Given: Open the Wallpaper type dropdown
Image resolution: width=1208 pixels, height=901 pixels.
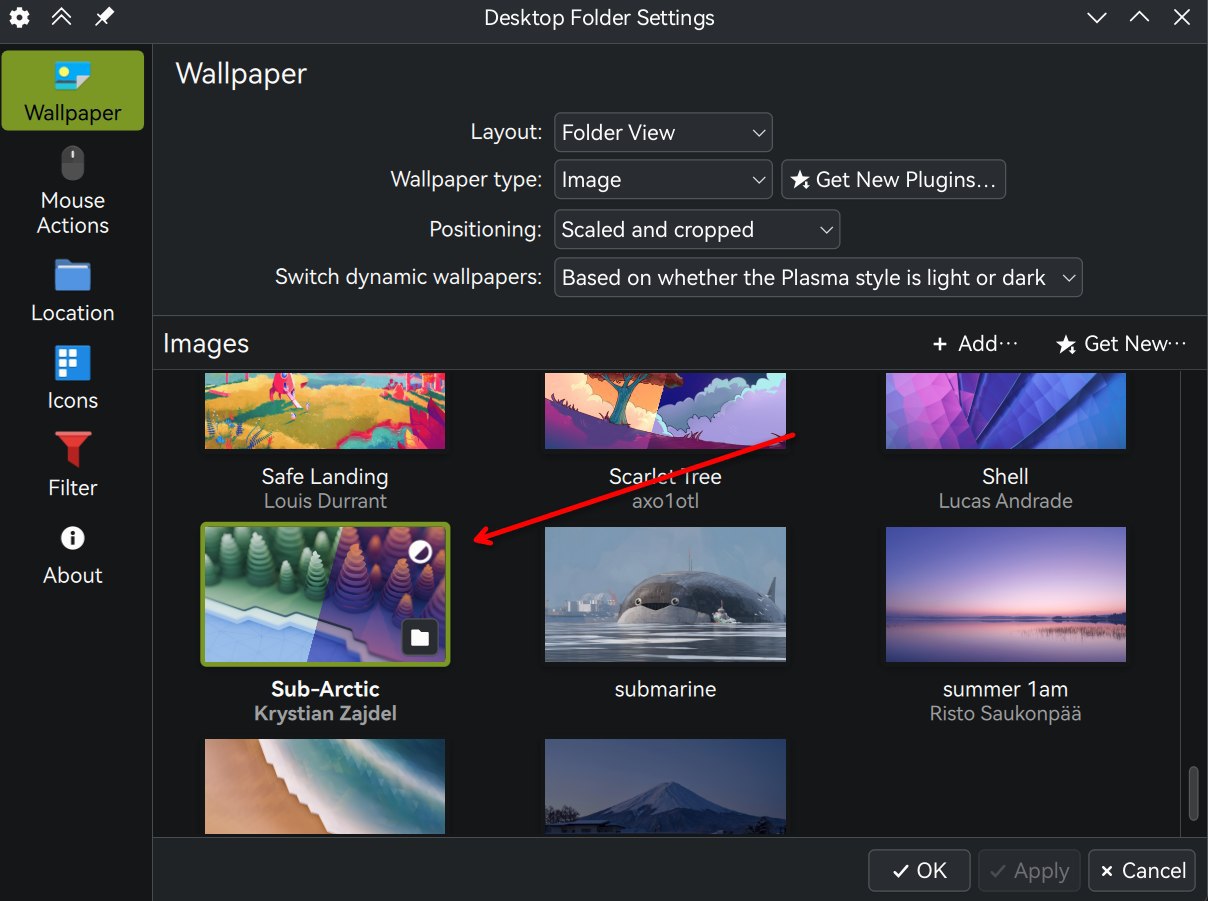Looking at the screenshot, I should tap(663, 179).
